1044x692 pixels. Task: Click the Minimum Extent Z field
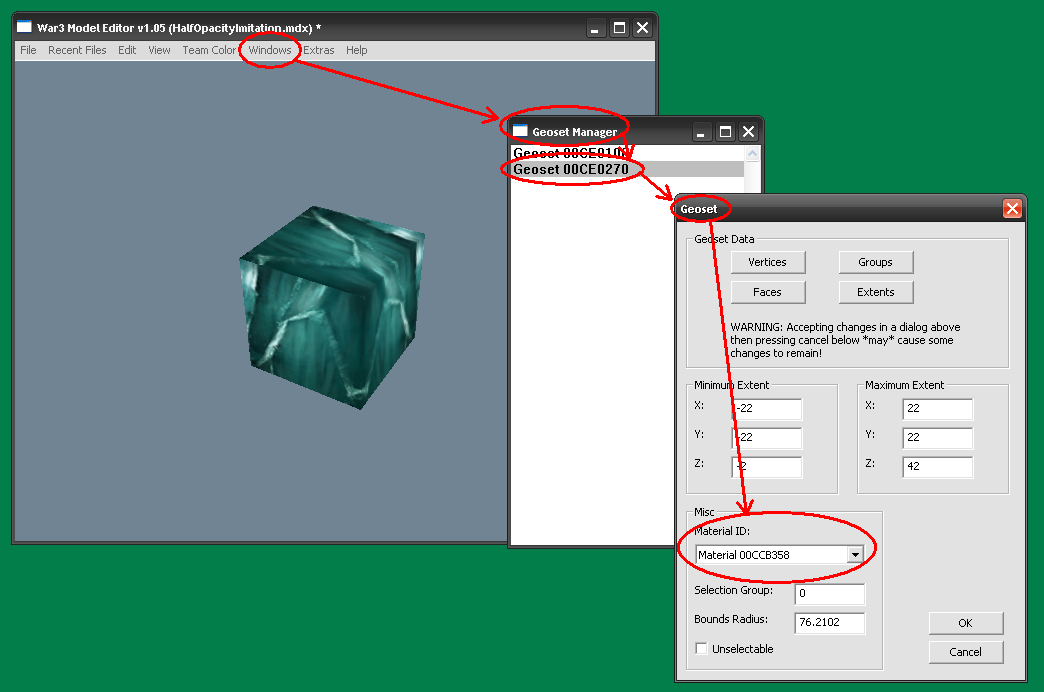pos(767,466)
